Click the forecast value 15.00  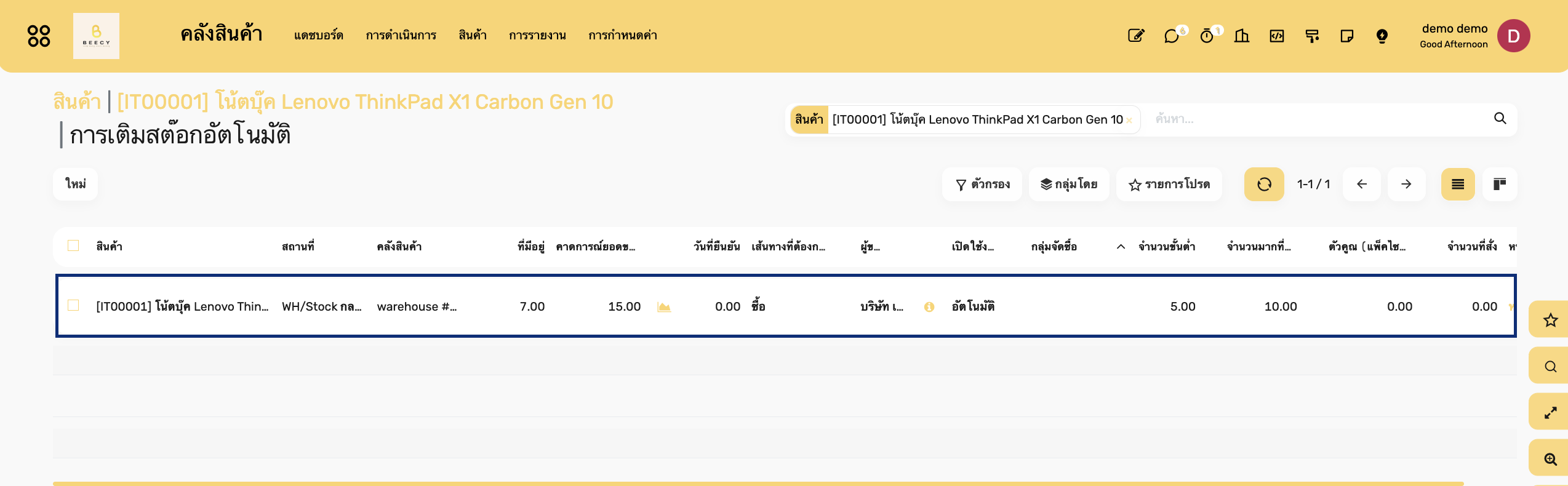pos(624,306)
